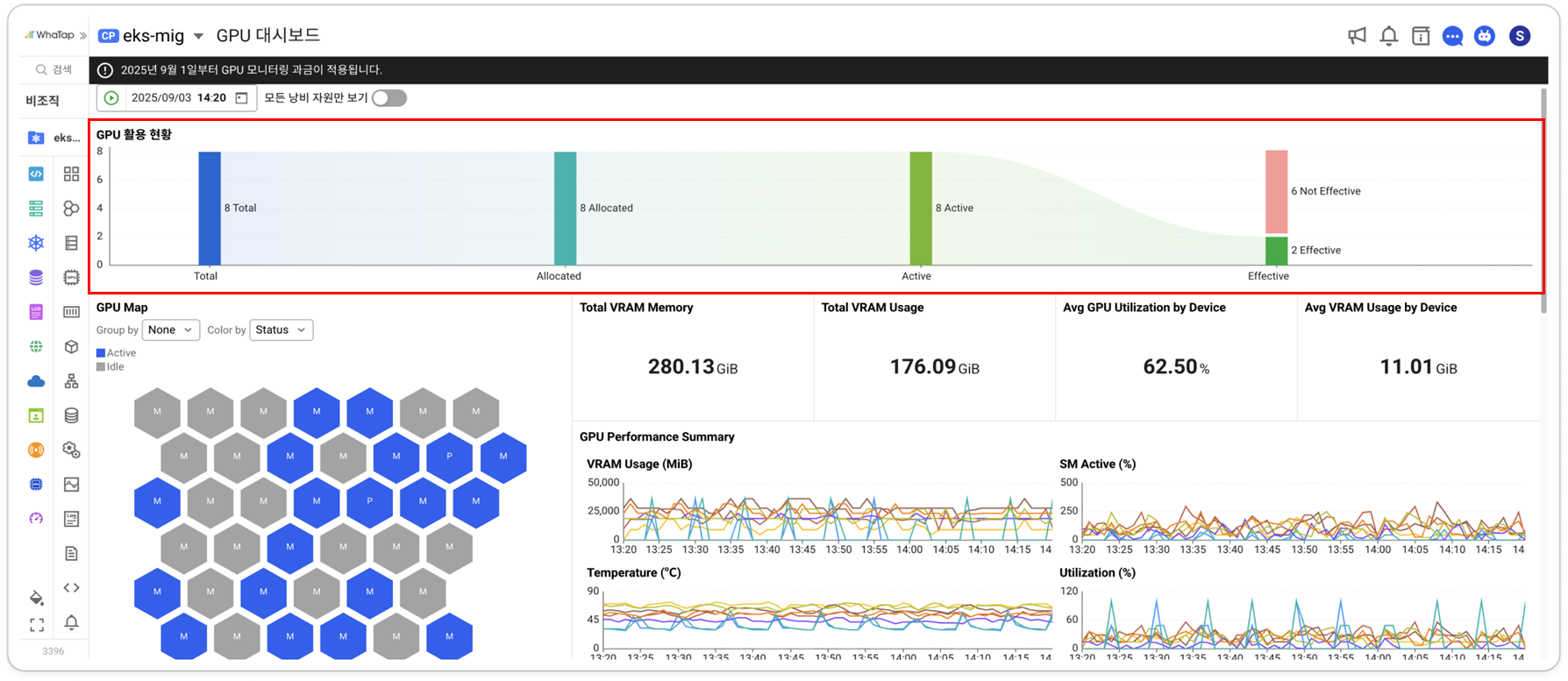The width and height of the screenshot is (1568, 681).
Task: Open the robot assistant icon
Action: (x=1484, y=36)
